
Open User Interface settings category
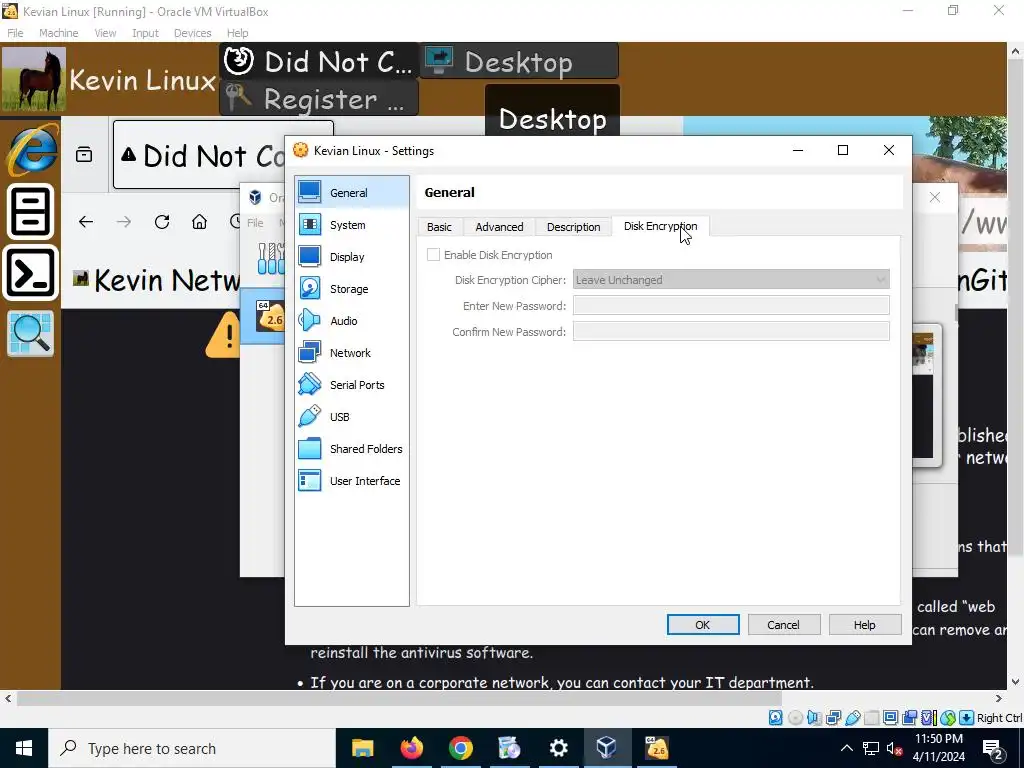tap(351, 481)
